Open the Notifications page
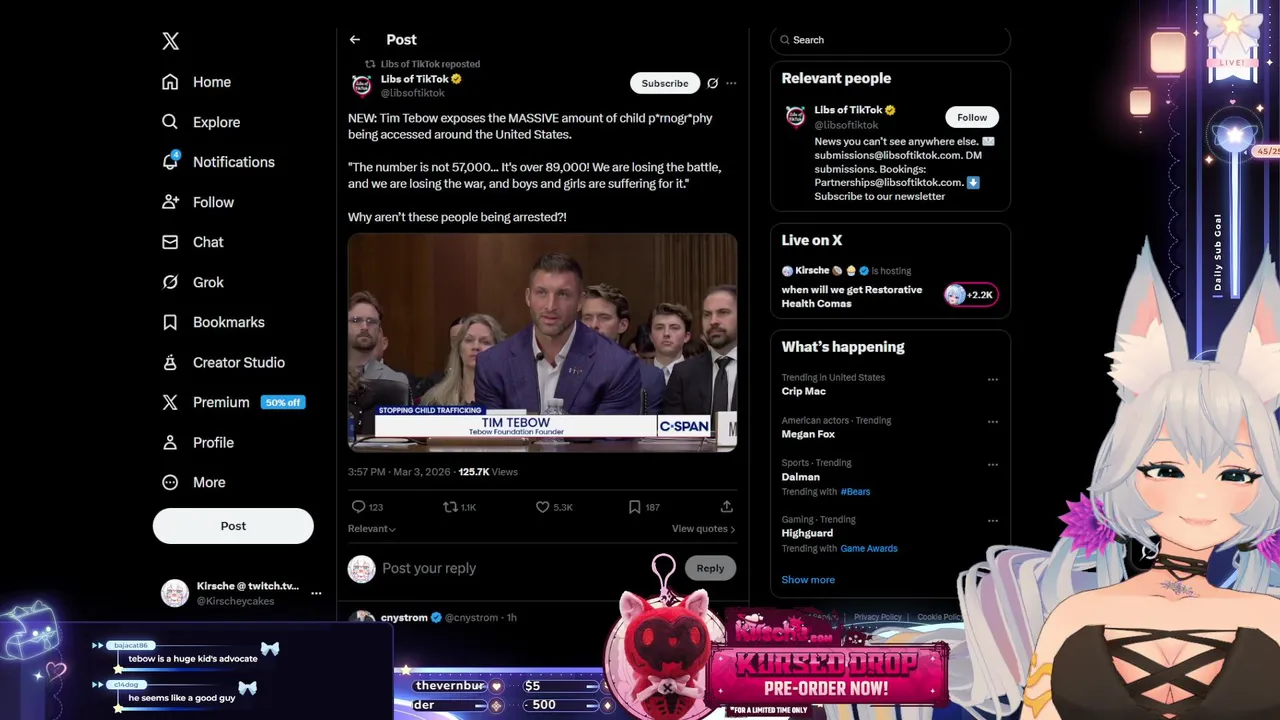Image resolution: width=1280 pixels, height=720 pixels. coord(218,162)
